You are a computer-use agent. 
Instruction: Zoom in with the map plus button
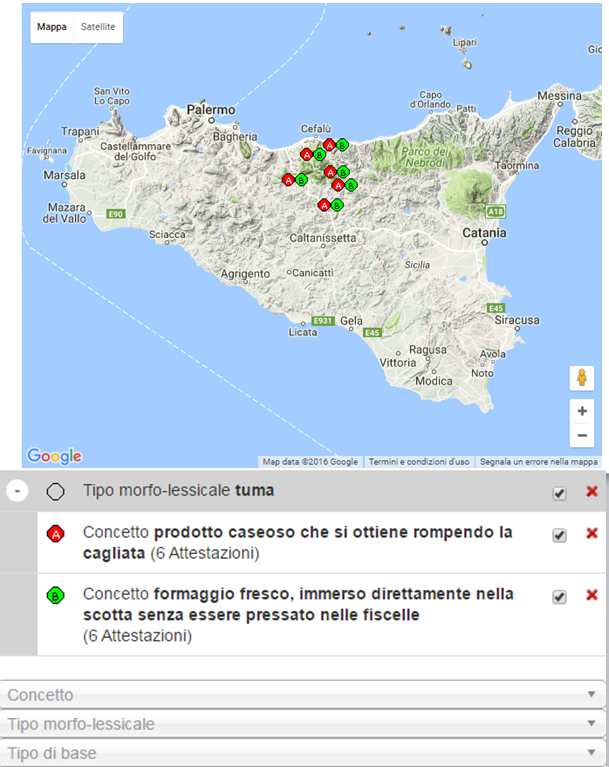[x=581, y=411]
